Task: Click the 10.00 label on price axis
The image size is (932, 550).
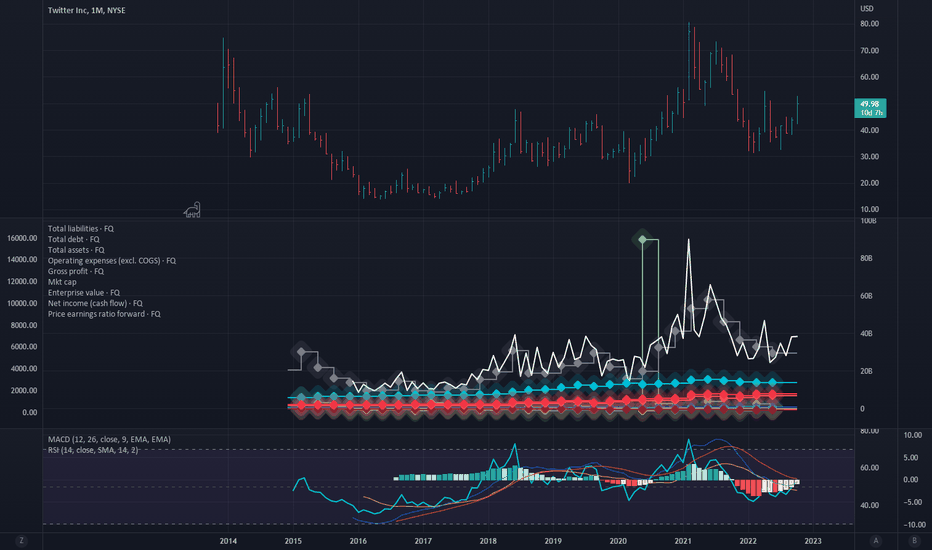Action: pos(870,209)
